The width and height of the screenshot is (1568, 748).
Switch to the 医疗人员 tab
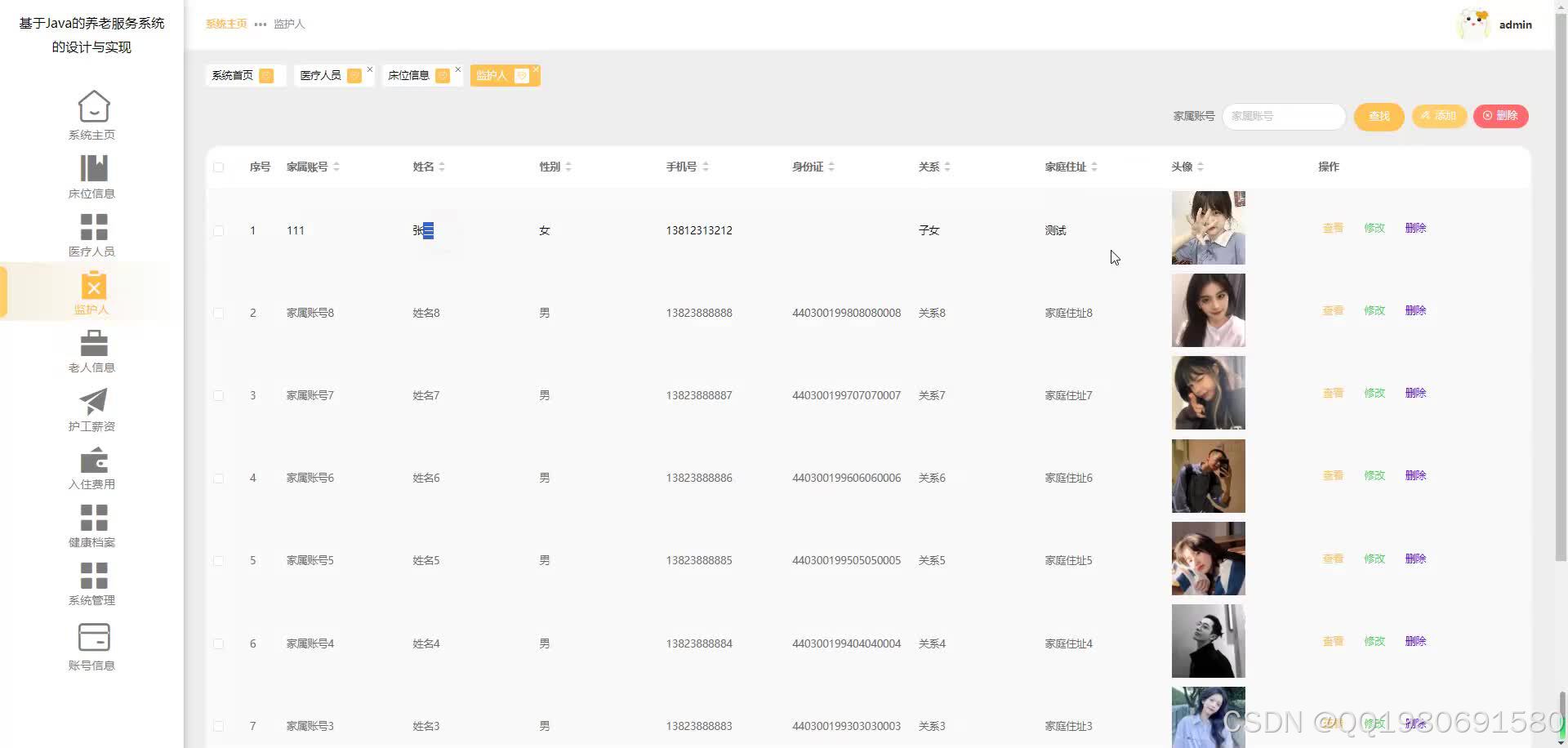tap(333, 76)
